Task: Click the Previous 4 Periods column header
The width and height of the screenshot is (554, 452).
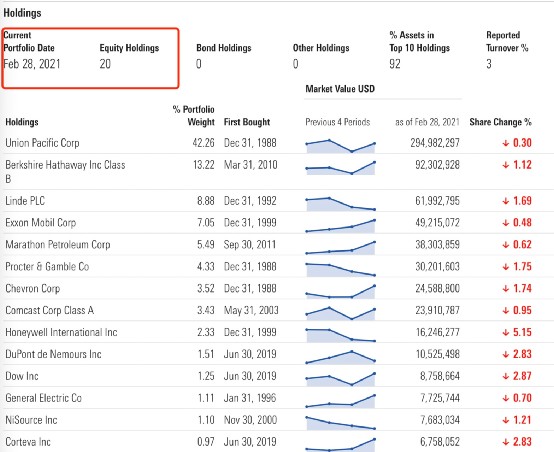Action: coord(338,122)
